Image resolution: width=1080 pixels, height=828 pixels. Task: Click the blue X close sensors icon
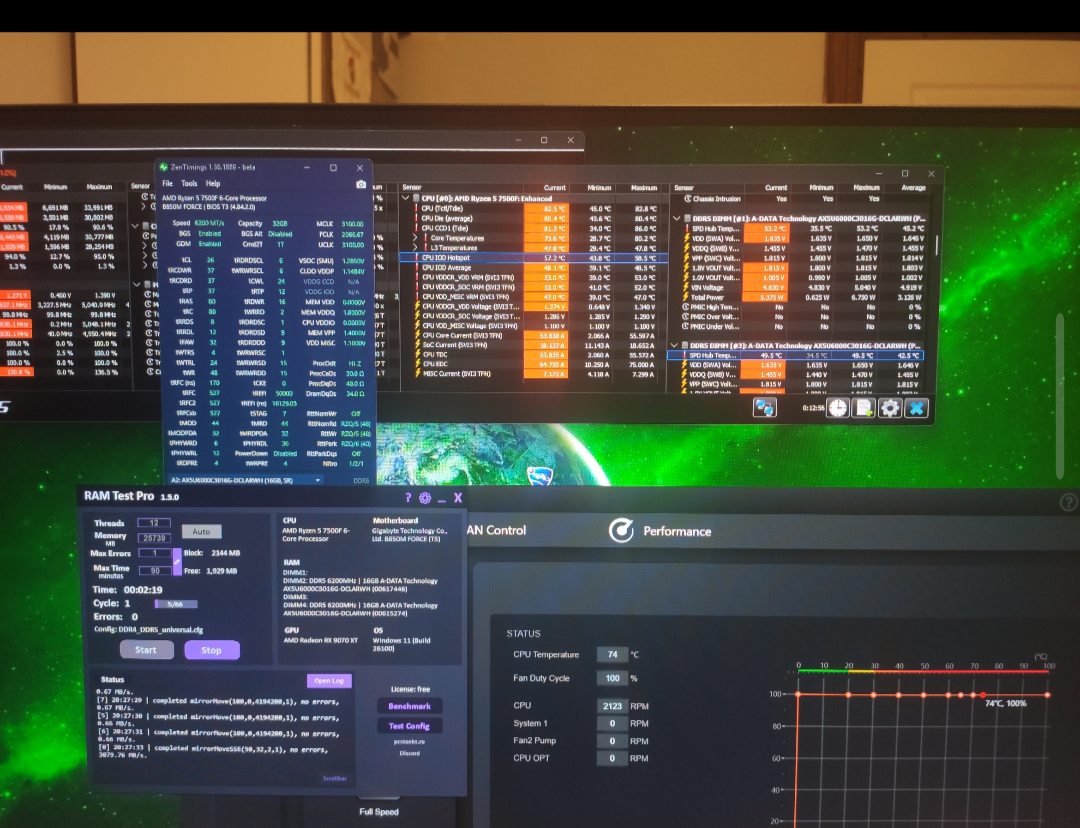coord(916,408)
